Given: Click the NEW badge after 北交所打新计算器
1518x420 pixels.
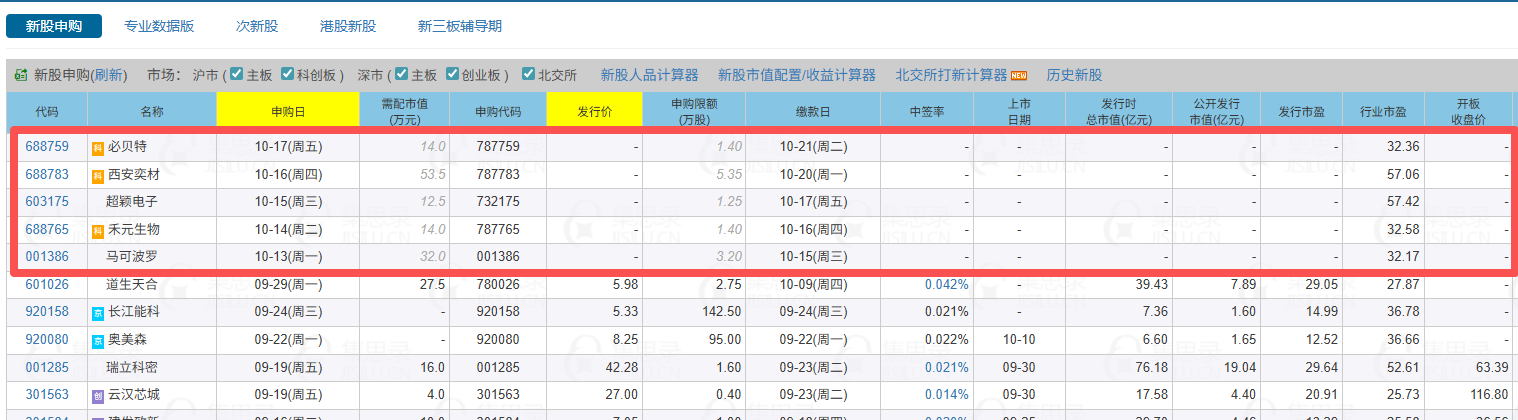Looking at the screenshot, I should [x=1019, y=75].
